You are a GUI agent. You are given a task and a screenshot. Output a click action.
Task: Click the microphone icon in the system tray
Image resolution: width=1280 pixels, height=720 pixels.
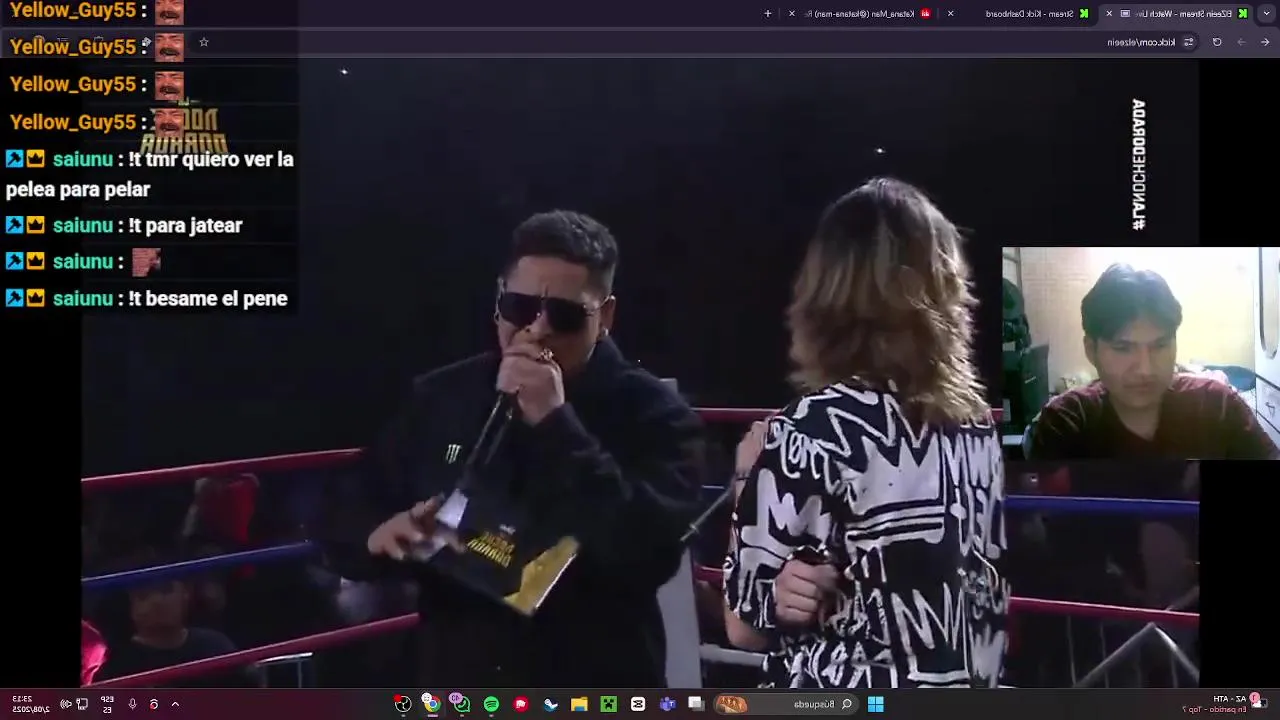coord(132,704)
